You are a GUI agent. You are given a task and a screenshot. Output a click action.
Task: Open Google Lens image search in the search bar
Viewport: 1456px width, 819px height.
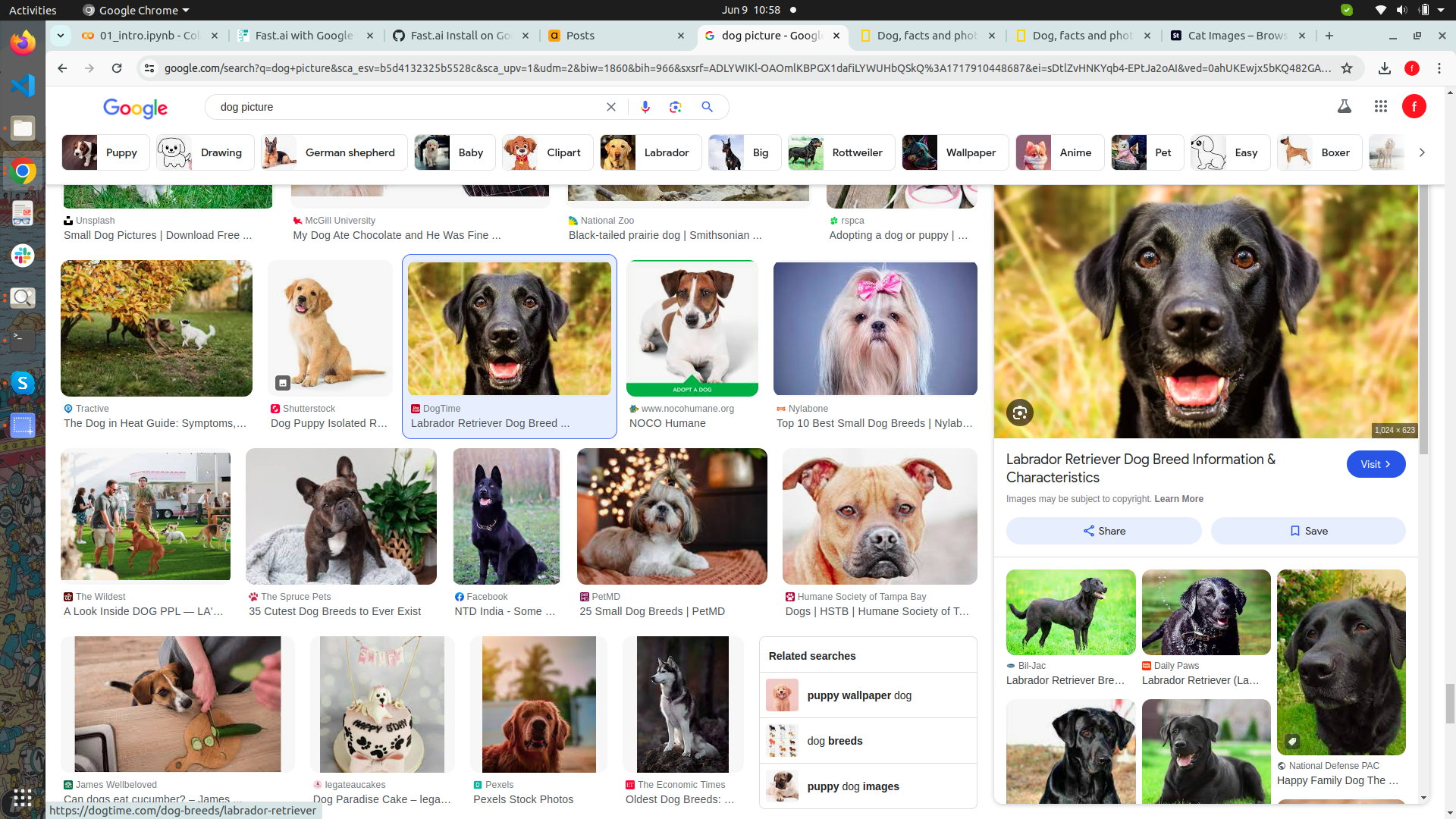pyautogui.click(x=676, y=107)
